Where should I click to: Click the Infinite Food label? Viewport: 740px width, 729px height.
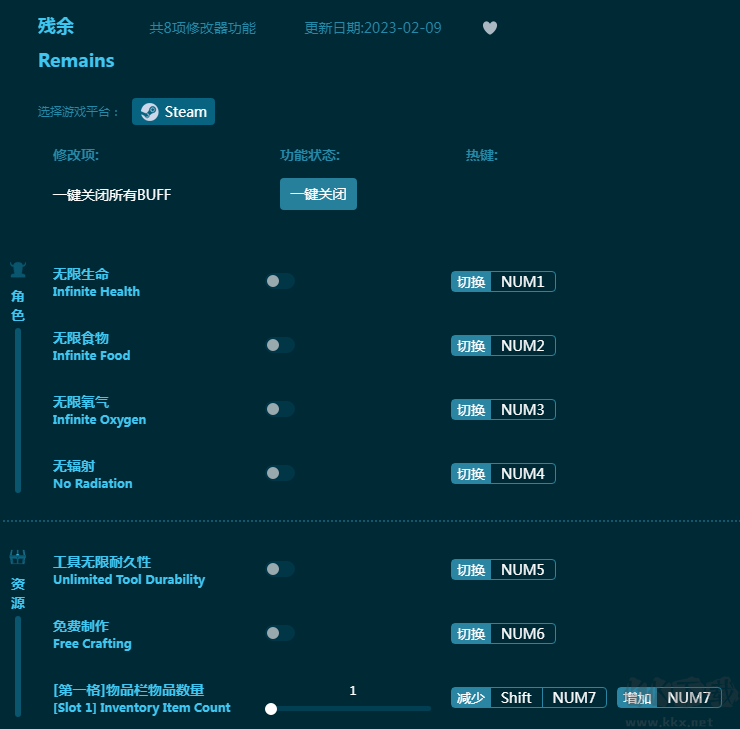coord(91,355)
